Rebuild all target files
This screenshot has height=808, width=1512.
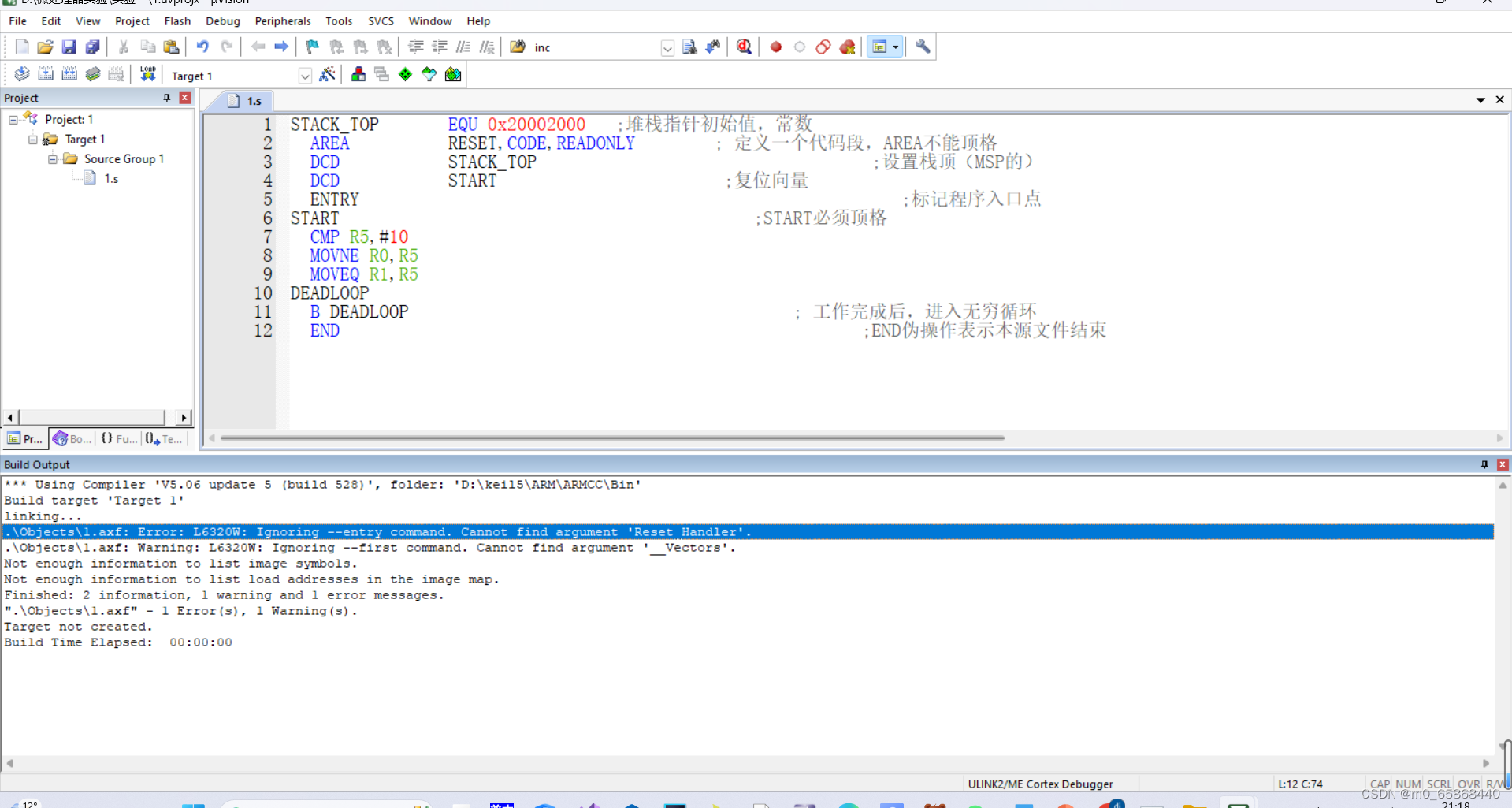[x=69, y=73]
